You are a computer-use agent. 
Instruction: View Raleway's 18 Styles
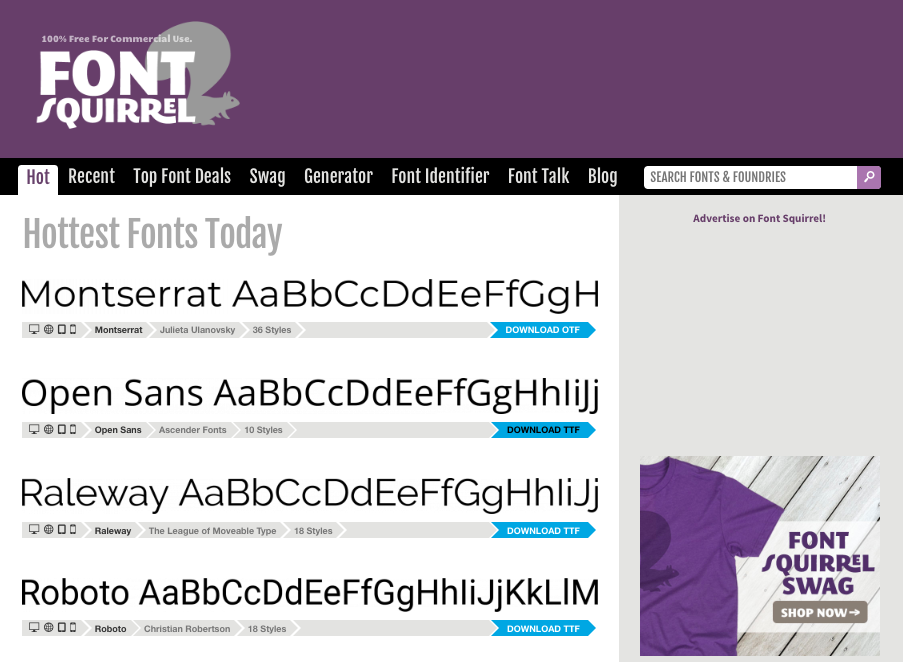tap(313, 531)
